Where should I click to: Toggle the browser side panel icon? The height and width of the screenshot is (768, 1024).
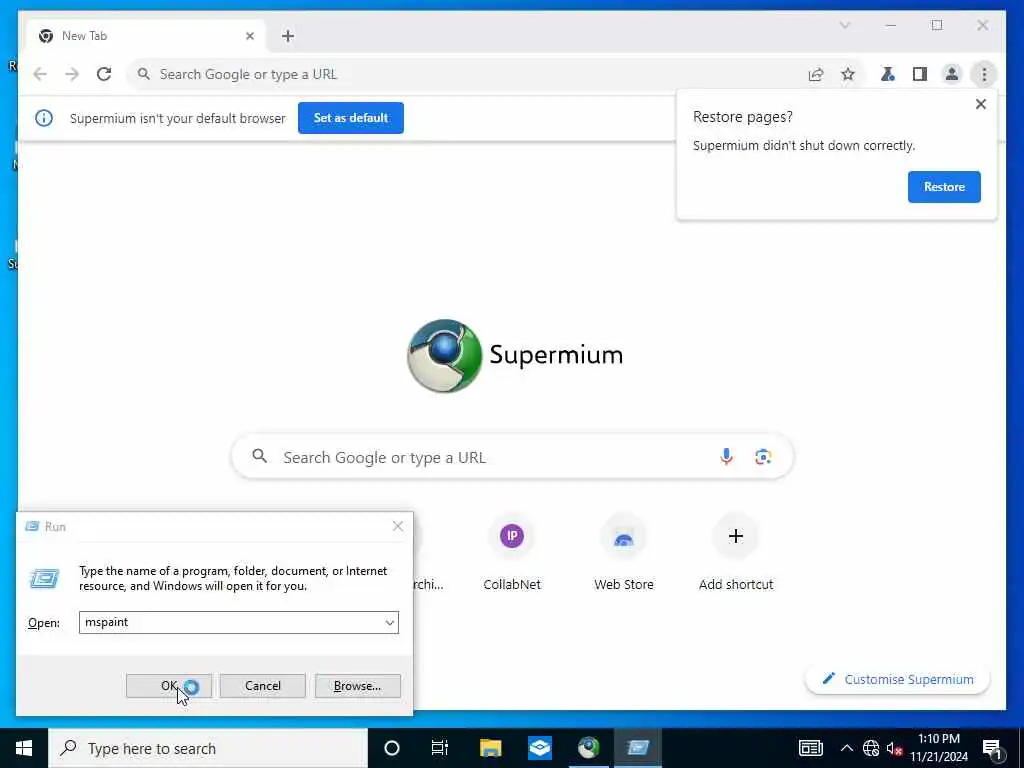click(x=920, y=74)
